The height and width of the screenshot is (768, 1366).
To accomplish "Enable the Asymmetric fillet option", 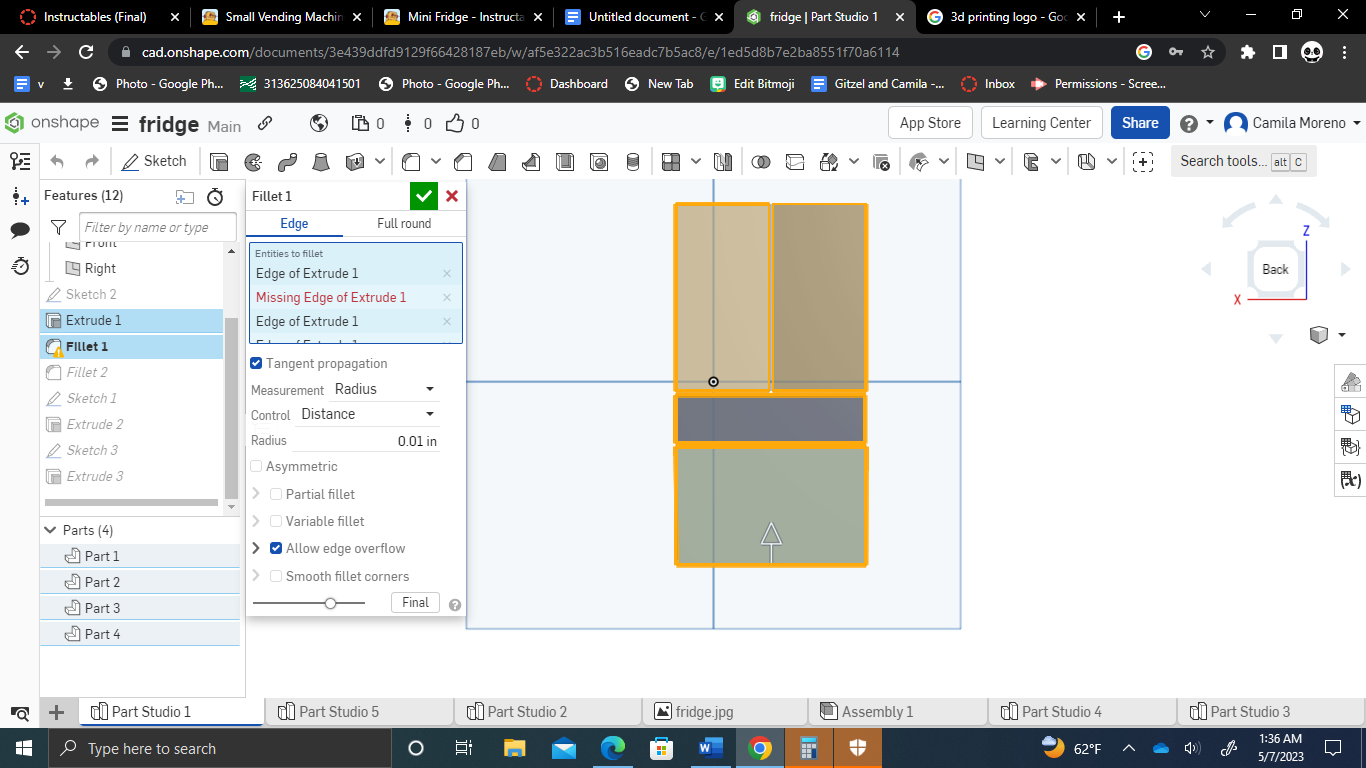I will point(256,466).
